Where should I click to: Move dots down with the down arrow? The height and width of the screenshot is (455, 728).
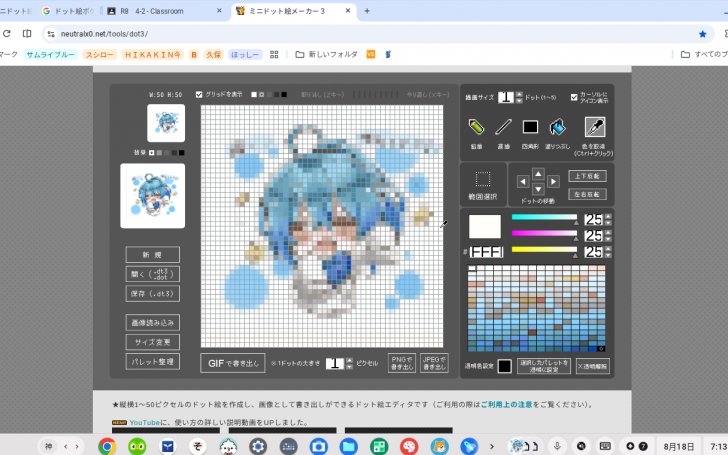(538, 189)
